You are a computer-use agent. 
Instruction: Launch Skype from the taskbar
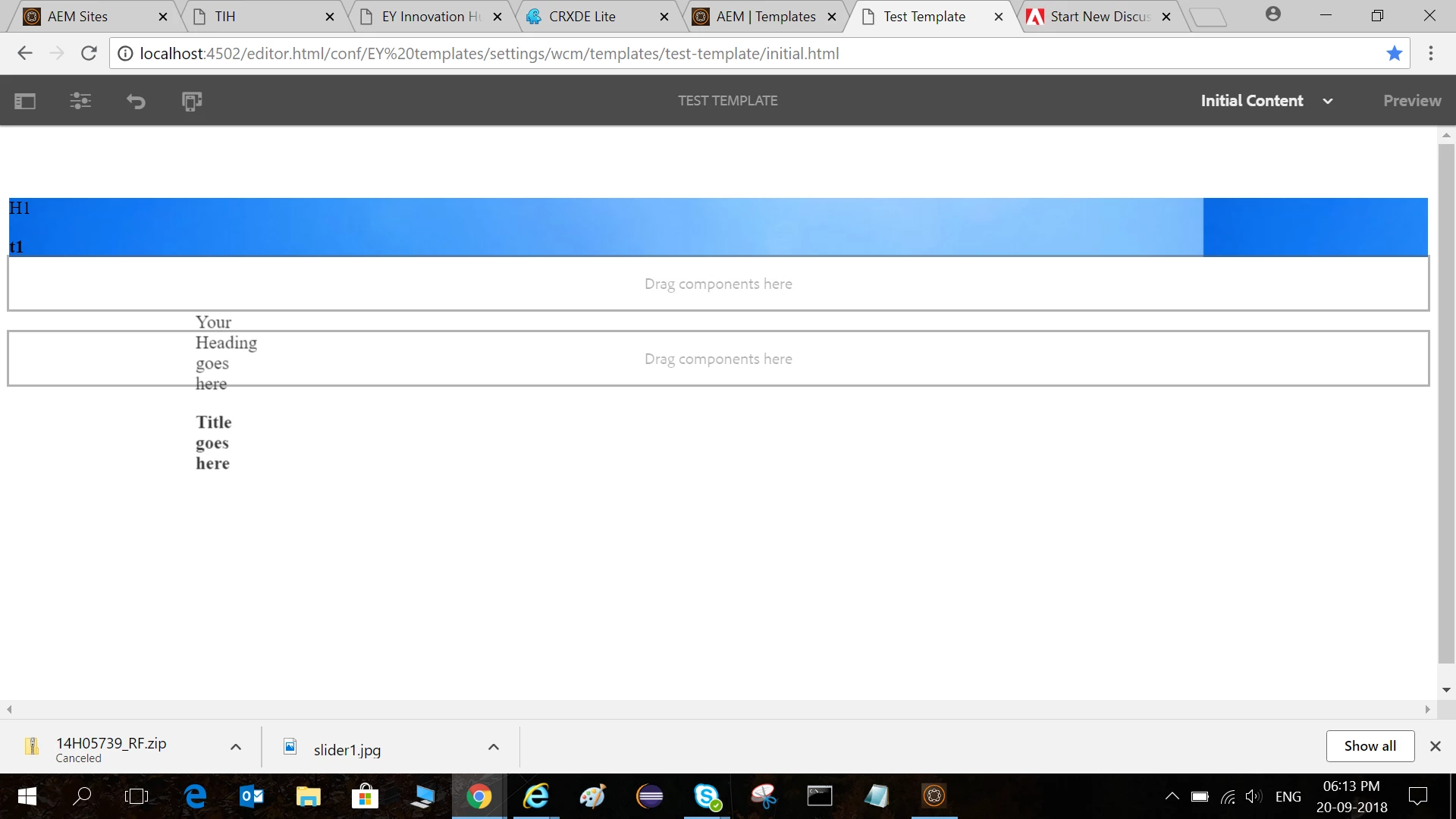coord(707,796)
